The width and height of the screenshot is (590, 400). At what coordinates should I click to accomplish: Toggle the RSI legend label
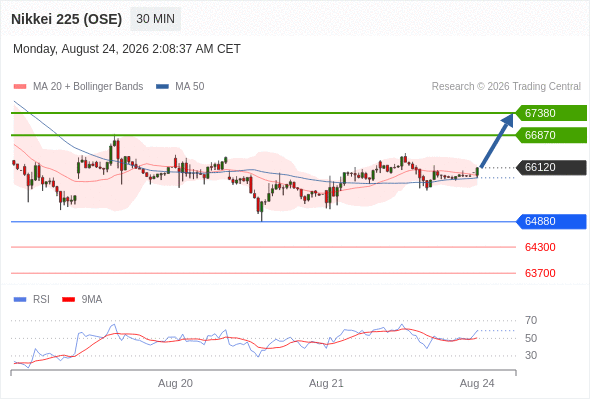click(x=41, y=300)
